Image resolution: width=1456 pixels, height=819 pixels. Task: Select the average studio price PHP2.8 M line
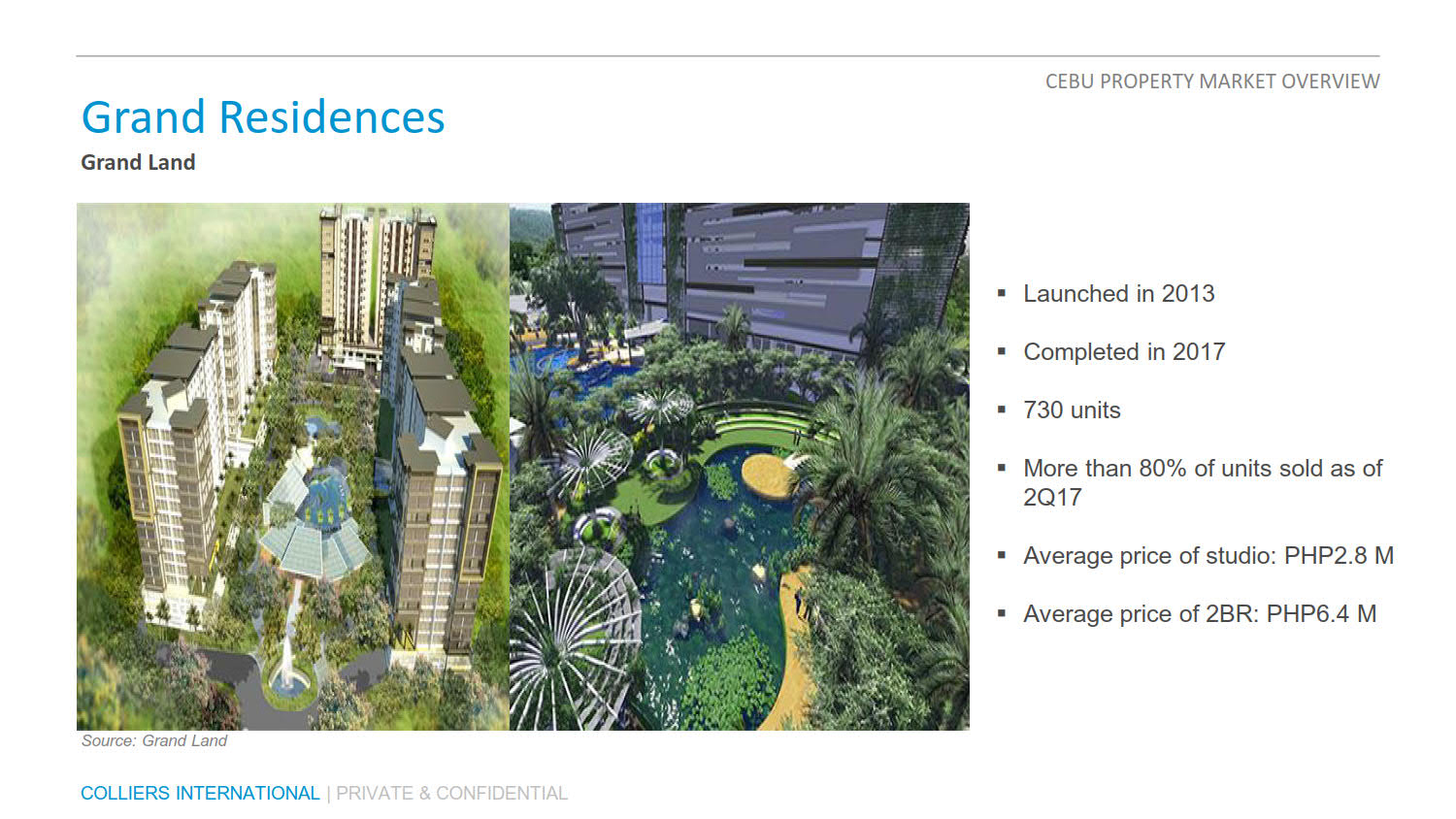tap(1208, 556)
